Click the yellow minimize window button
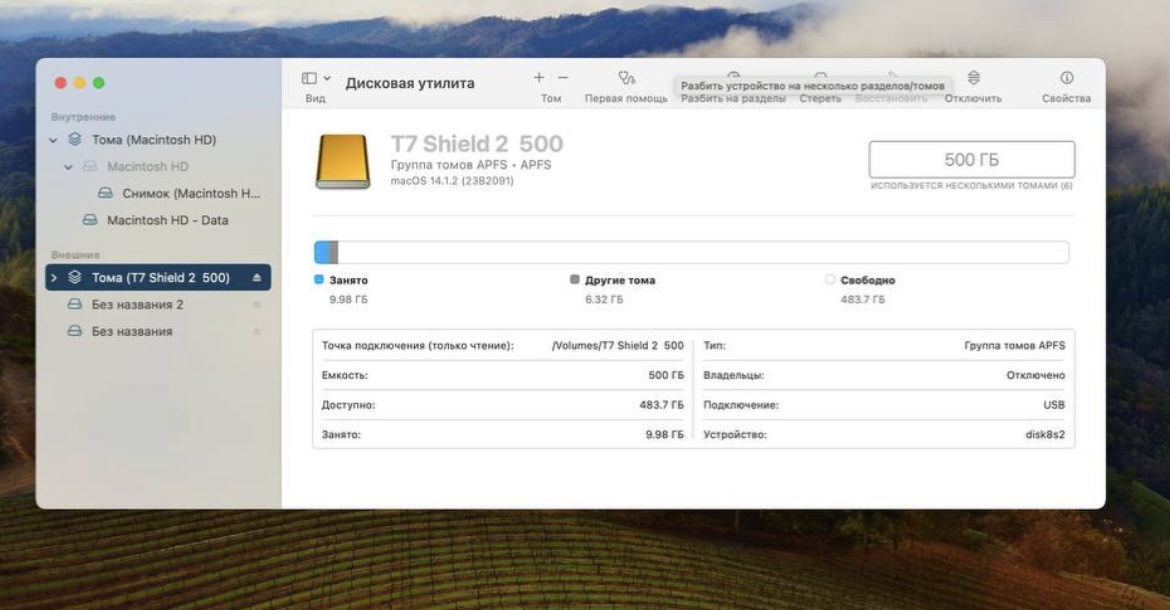Image resolution: width=1170 pixels, height=610 pixels. (80, 83)
